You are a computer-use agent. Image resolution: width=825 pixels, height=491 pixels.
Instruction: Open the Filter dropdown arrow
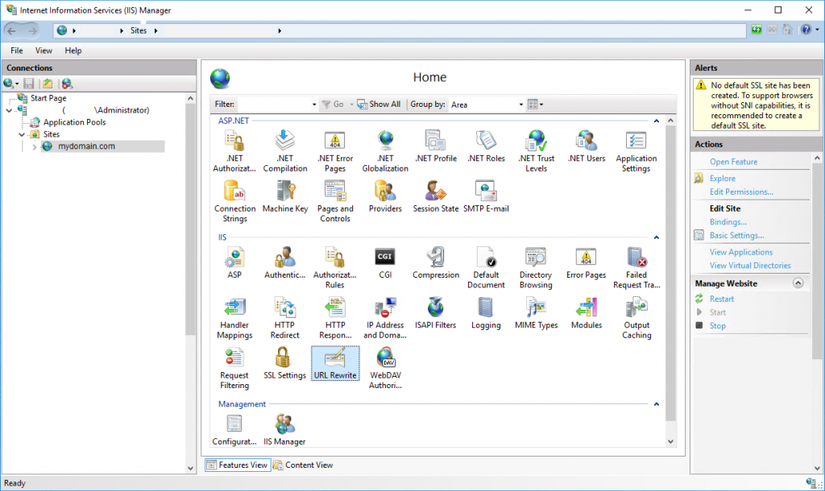tap(314, 105)
